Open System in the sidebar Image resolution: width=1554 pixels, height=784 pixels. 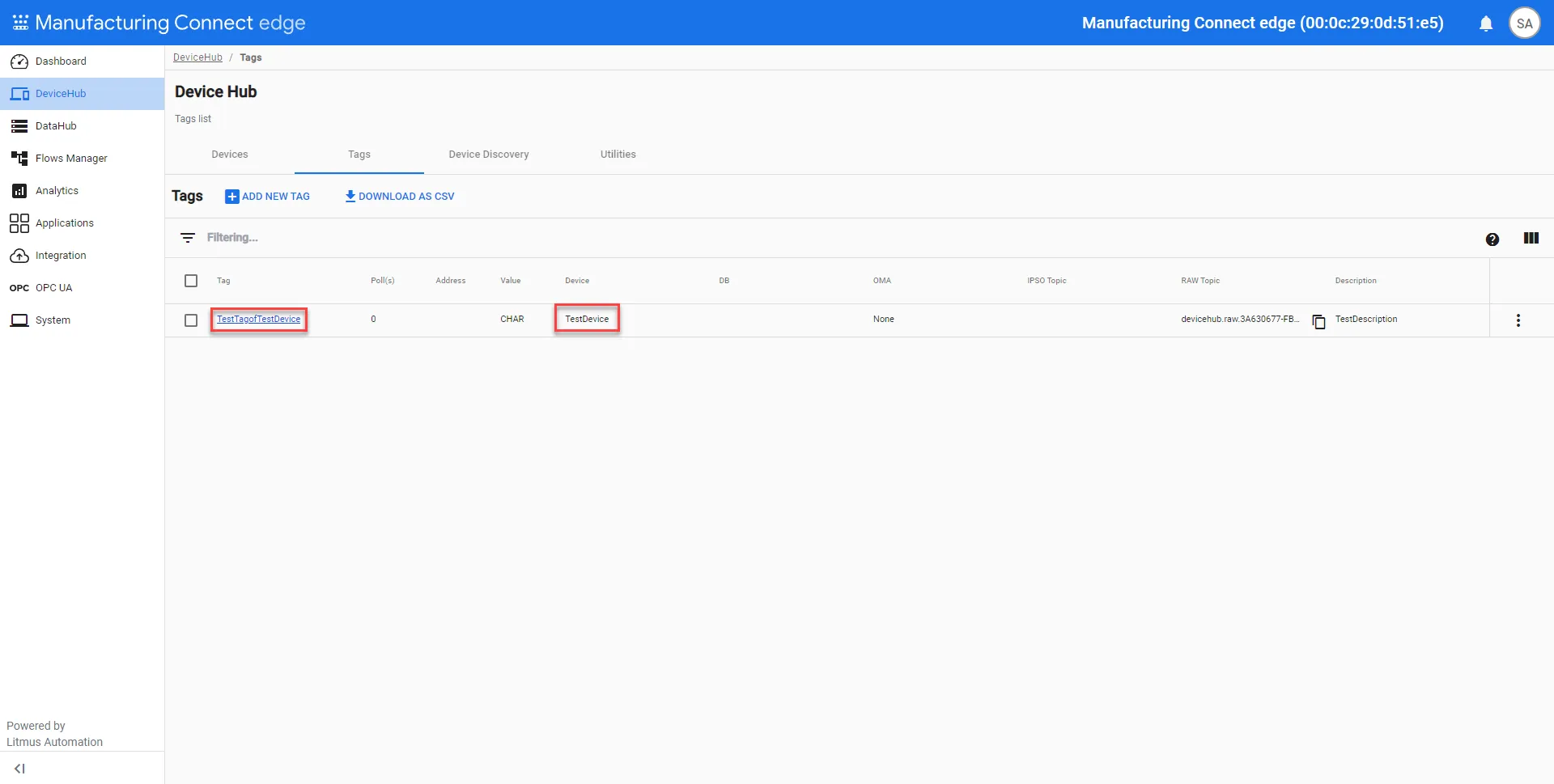pos(82,320)
